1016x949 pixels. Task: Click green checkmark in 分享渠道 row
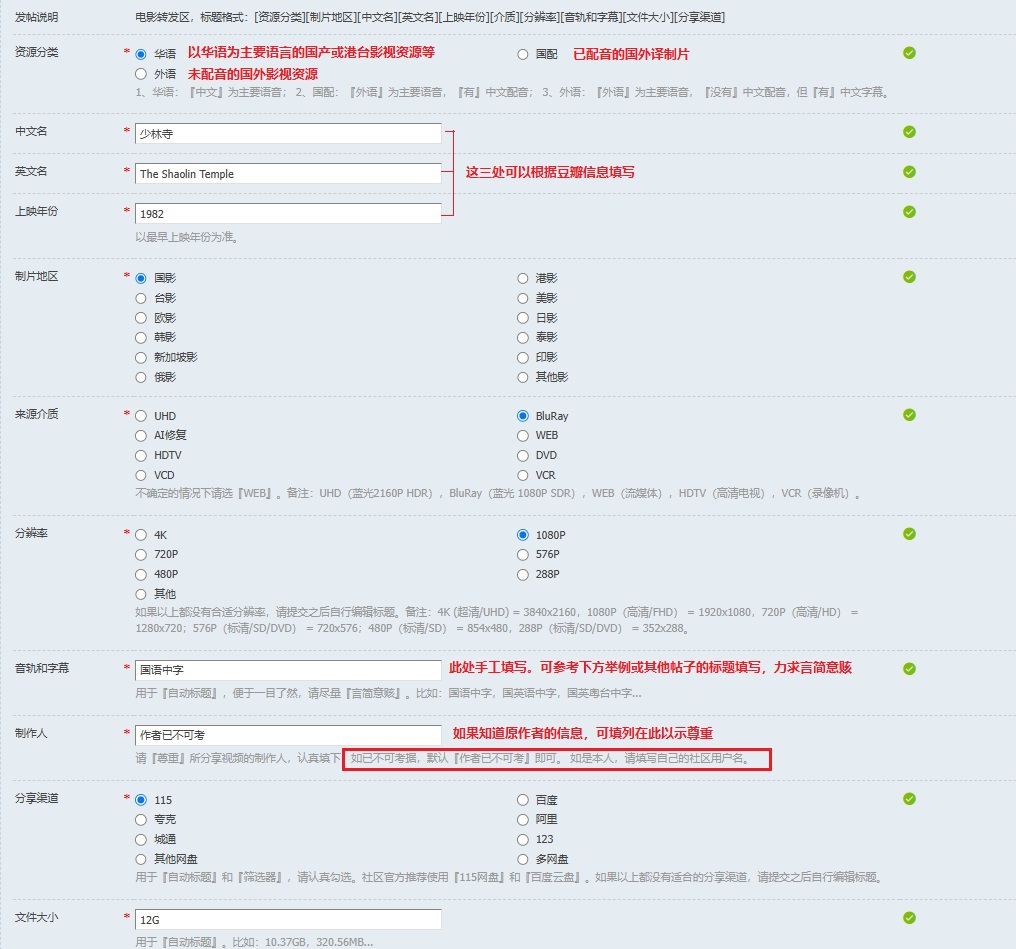(909, 799)
